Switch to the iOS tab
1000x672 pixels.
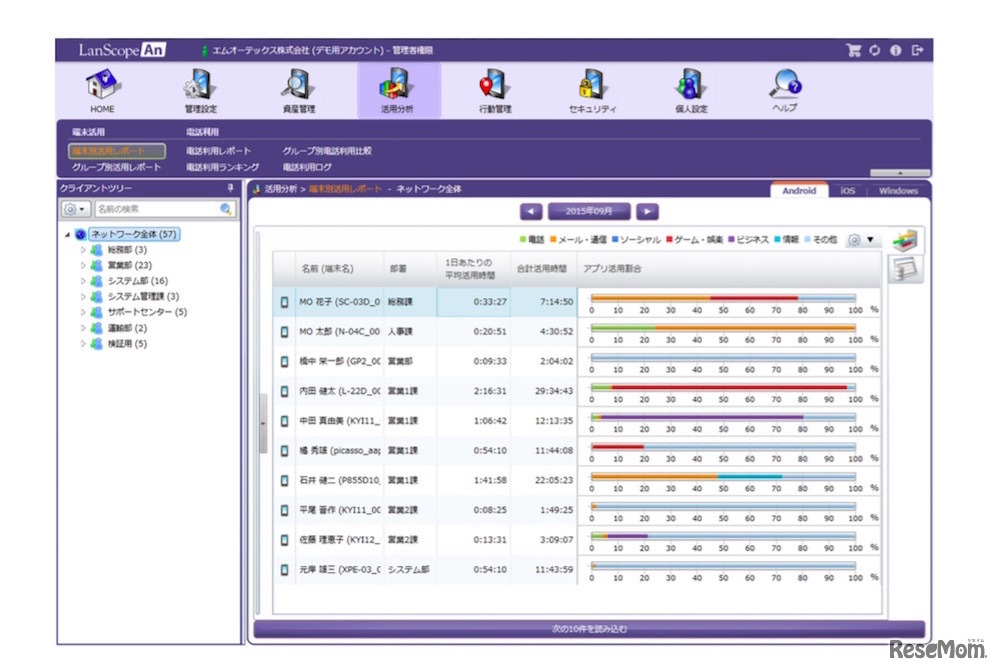coord(847,191)
